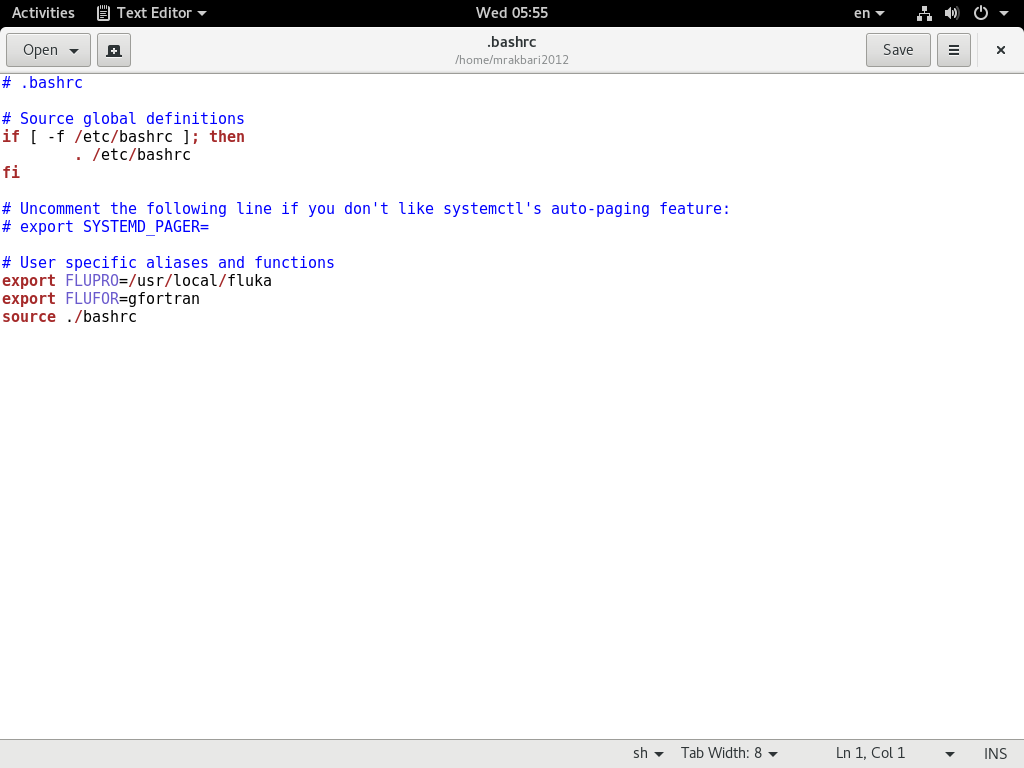Click the volume speaker icon

click(952, 13)
